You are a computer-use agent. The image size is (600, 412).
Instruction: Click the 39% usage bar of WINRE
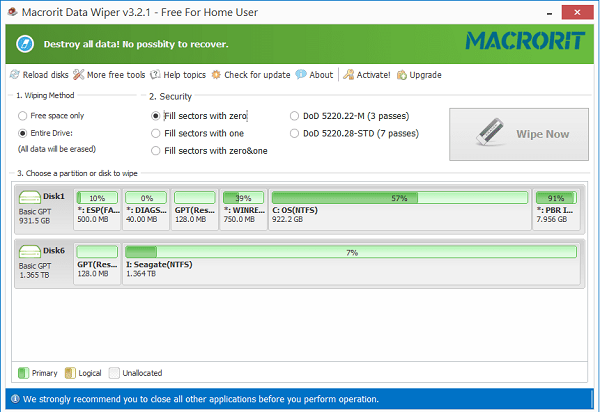click(x=243, y=198)
